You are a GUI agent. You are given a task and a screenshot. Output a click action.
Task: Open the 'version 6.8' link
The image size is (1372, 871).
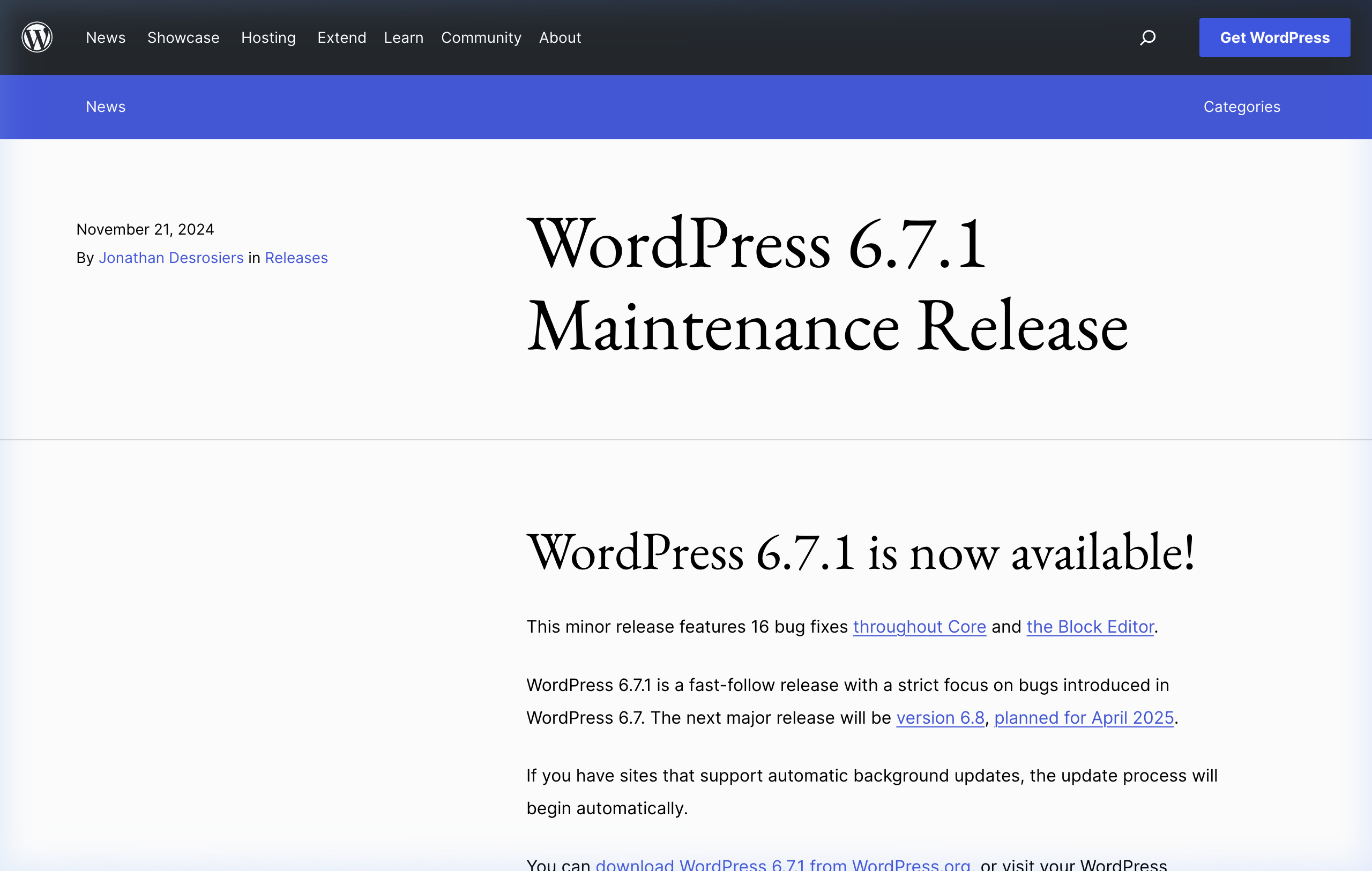pyautogui.click(x=940, y=718)
